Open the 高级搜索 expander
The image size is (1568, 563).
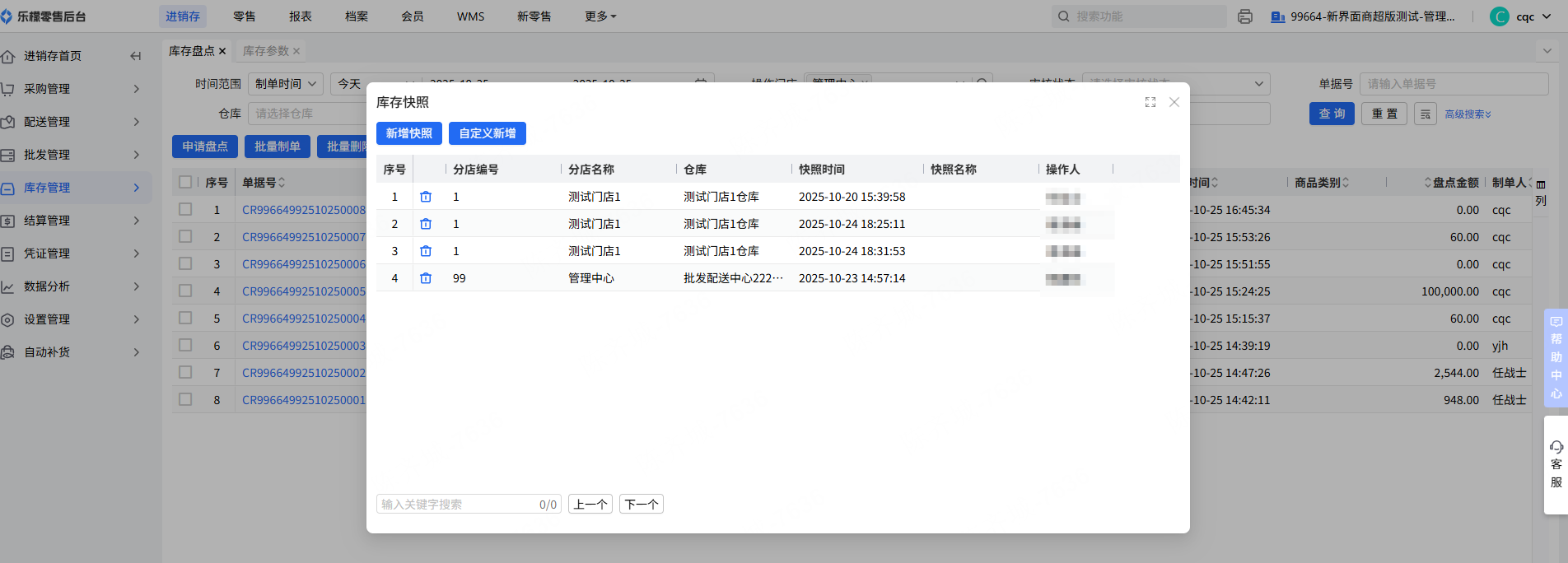[1468, 114]
